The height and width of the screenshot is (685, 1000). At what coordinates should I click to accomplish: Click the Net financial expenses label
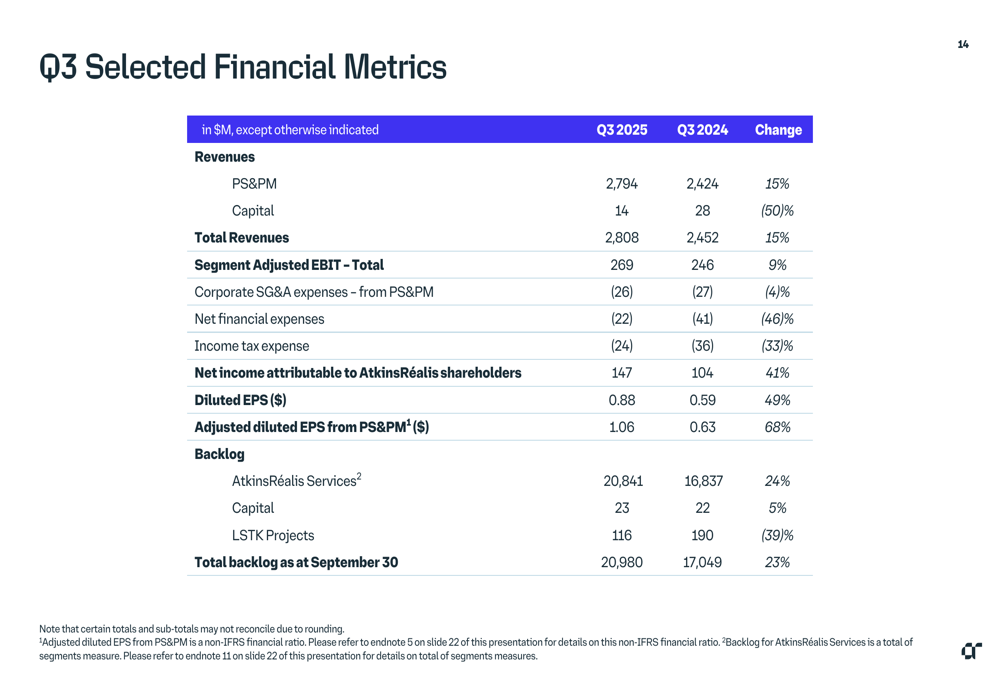tap(259, 319)
